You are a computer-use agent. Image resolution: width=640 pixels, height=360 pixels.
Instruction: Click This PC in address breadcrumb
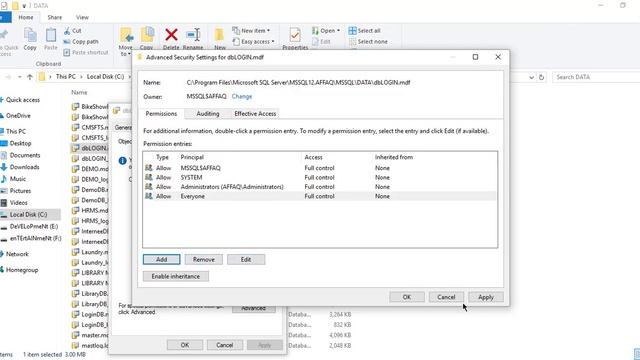point(65,76)
